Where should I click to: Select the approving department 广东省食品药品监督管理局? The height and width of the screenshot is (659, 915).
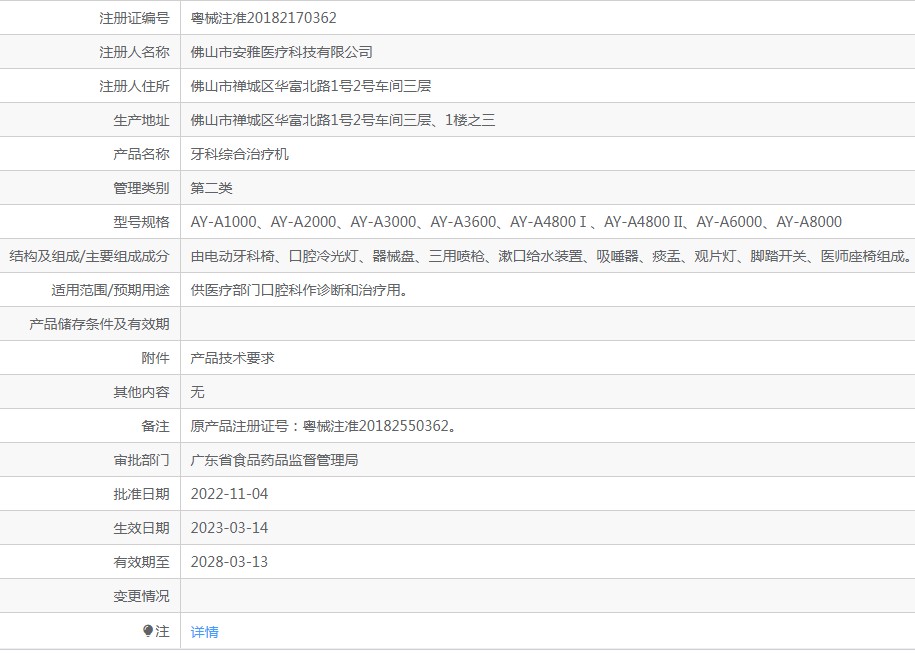click(274, 460)
